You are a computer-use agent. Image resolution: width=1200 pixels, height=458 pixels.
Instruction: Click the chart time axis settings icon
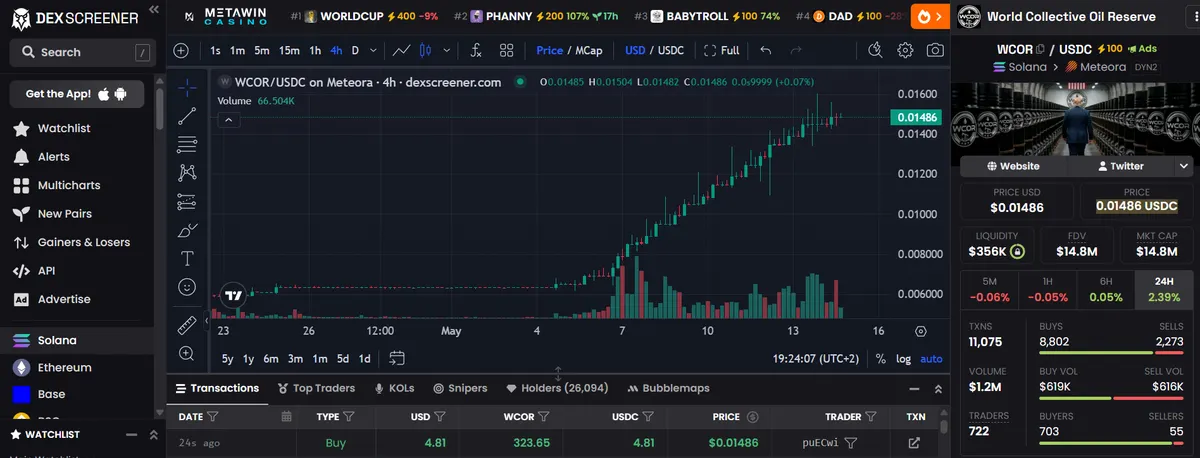920,330
